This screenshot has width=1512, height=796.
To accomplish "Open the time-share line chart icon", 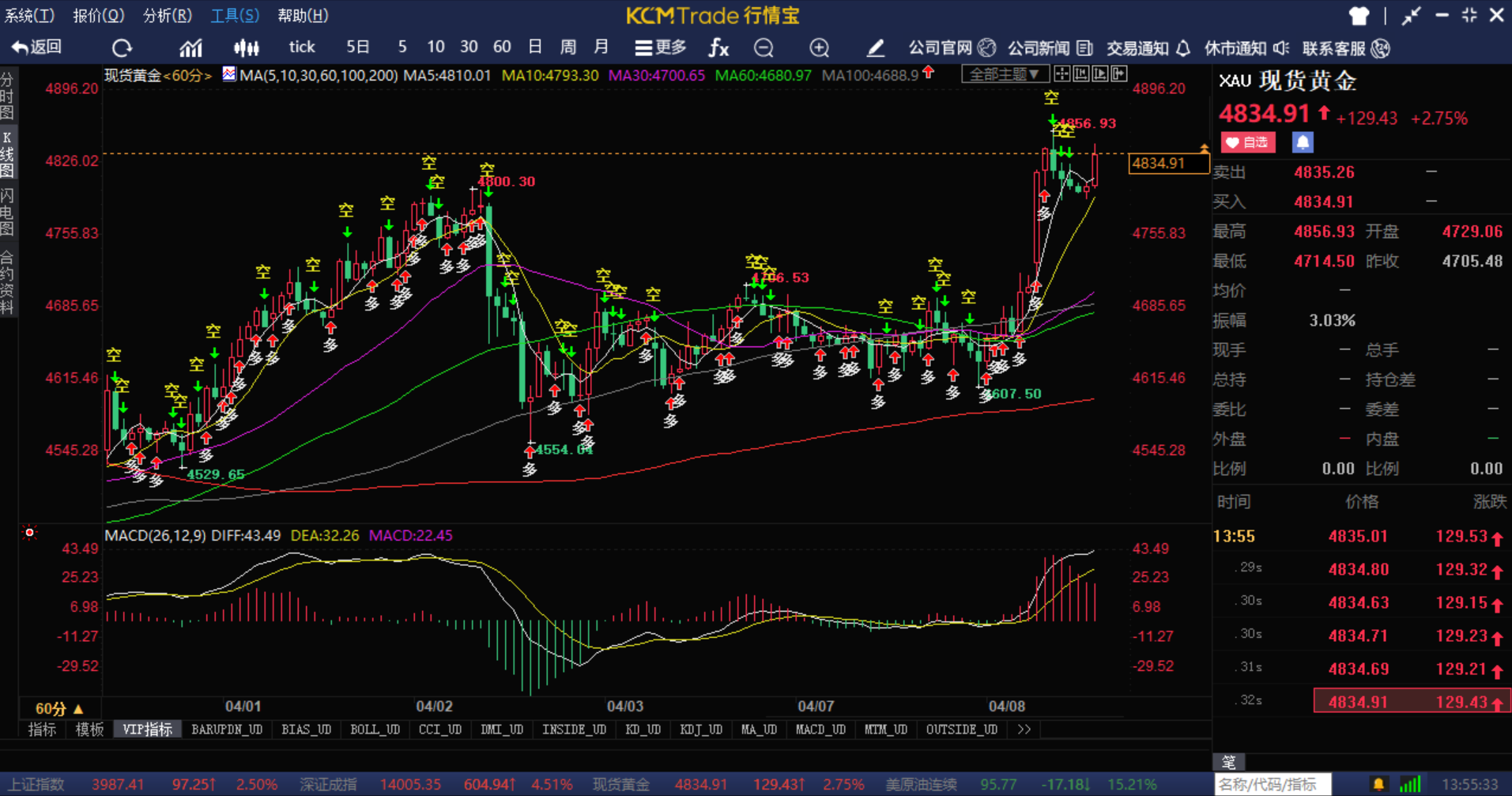I will click(190, 48).
